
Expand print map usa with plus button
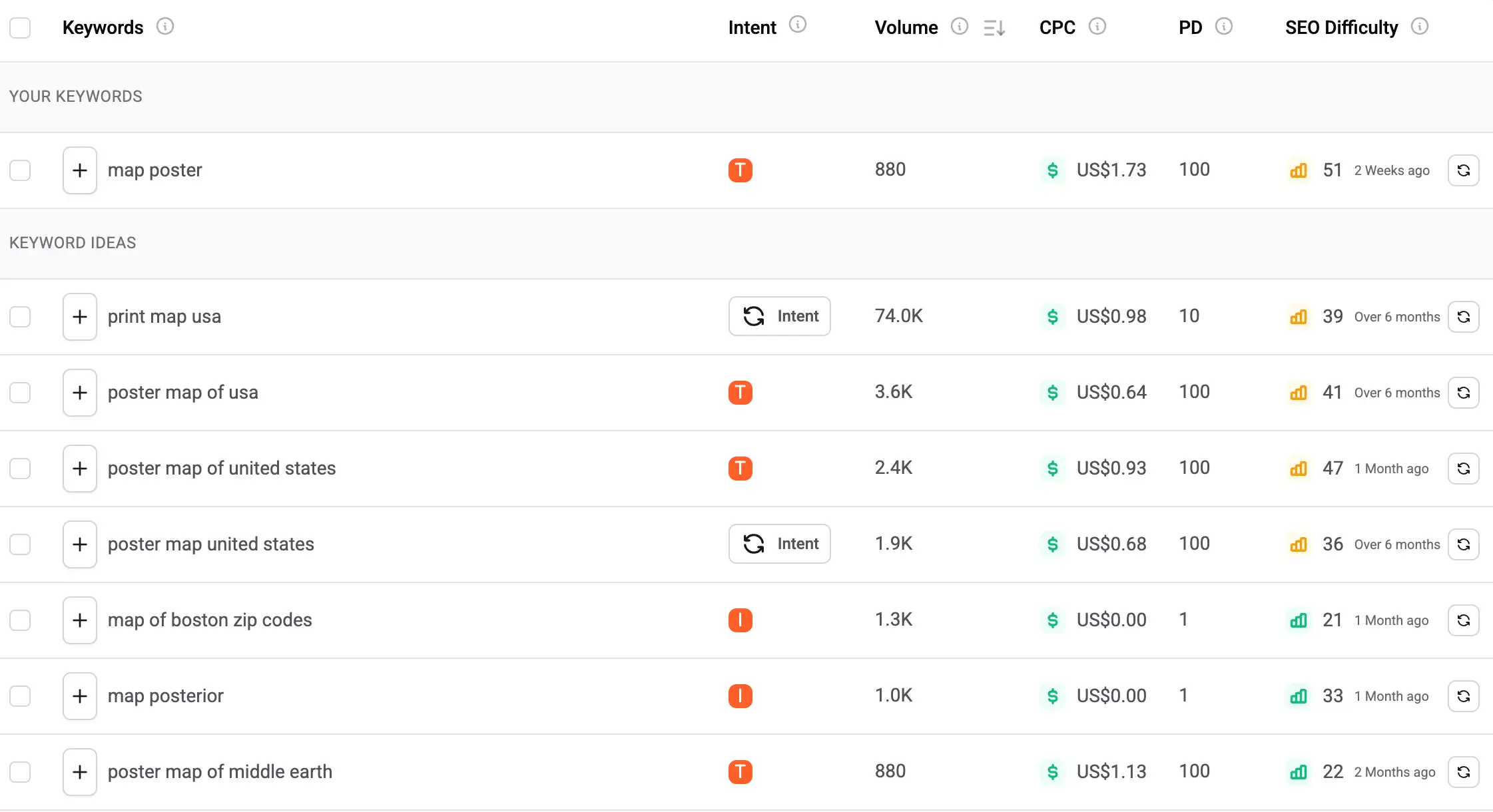tap(80, 317)
